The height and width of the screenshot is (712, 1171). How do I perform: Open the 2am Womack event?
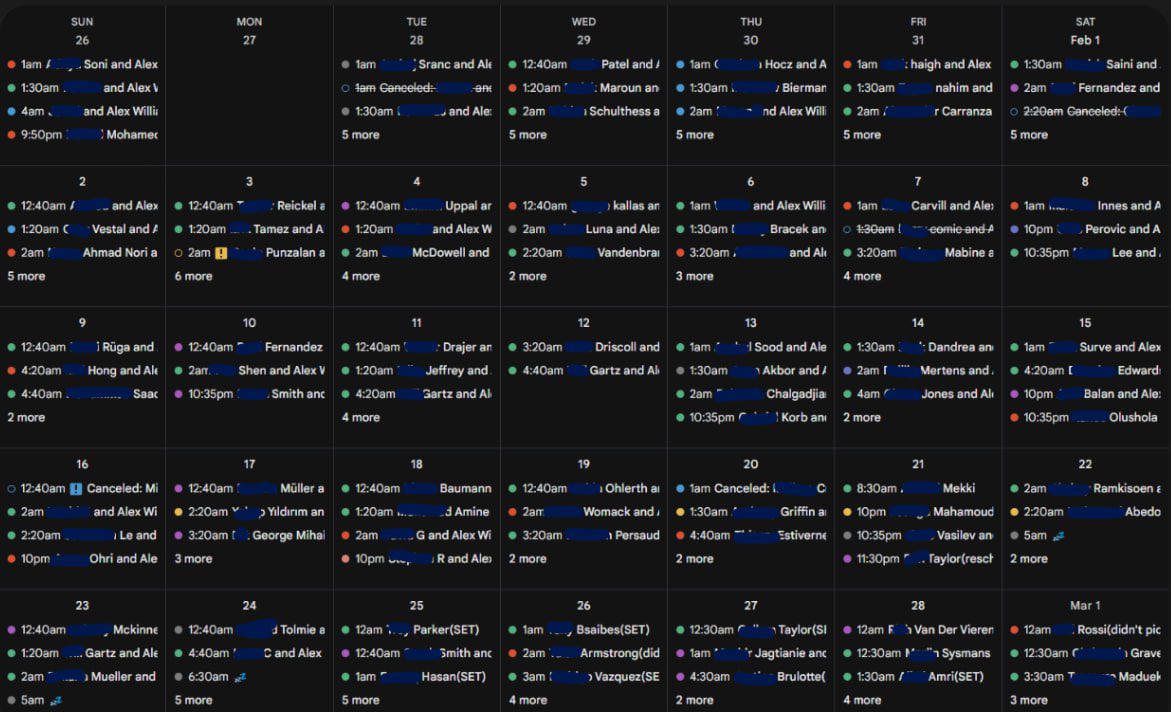(584, 512)
